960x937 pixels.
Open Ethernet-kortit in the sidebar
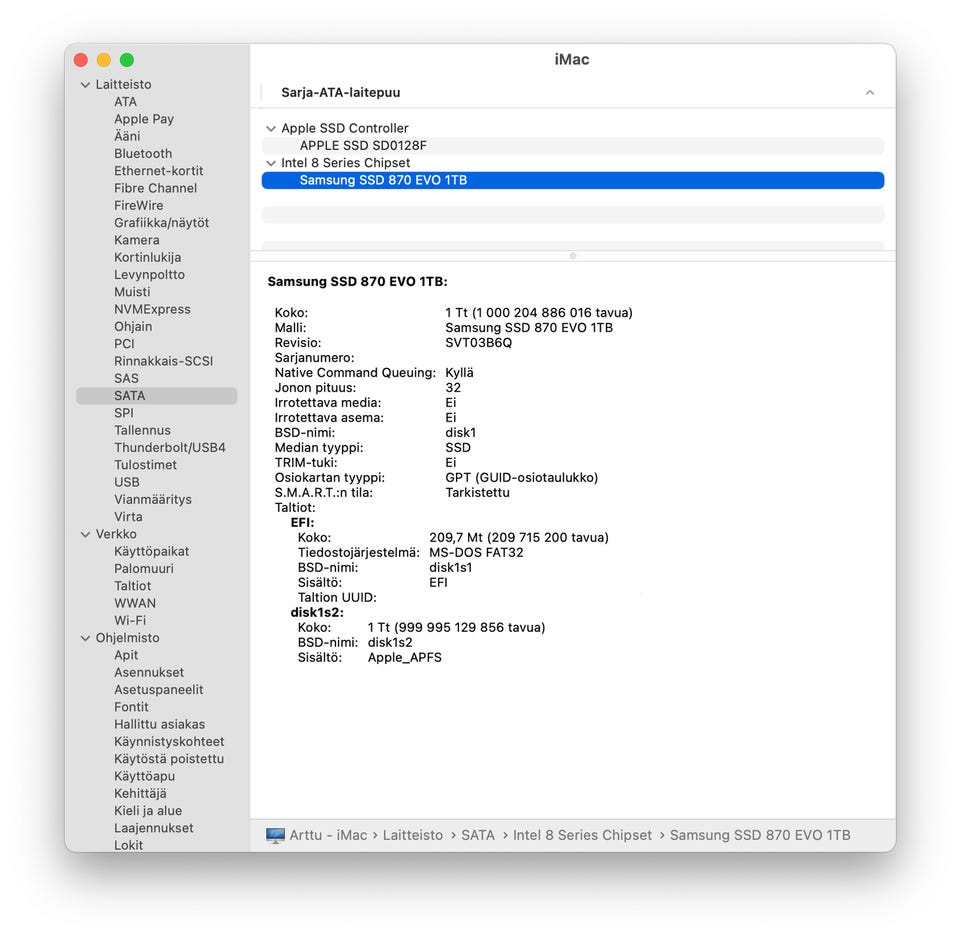click(159, 171)
